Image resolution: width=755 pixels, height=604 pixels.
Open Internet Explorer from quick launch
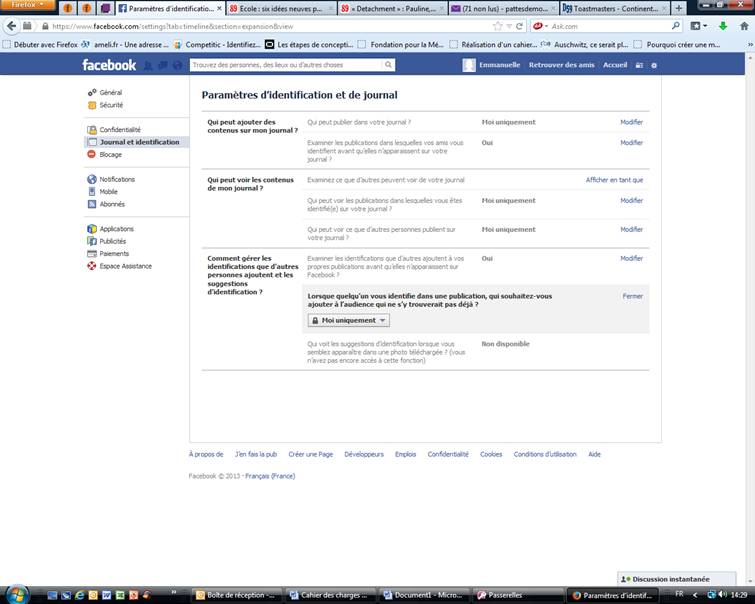(x=79, y=595)
